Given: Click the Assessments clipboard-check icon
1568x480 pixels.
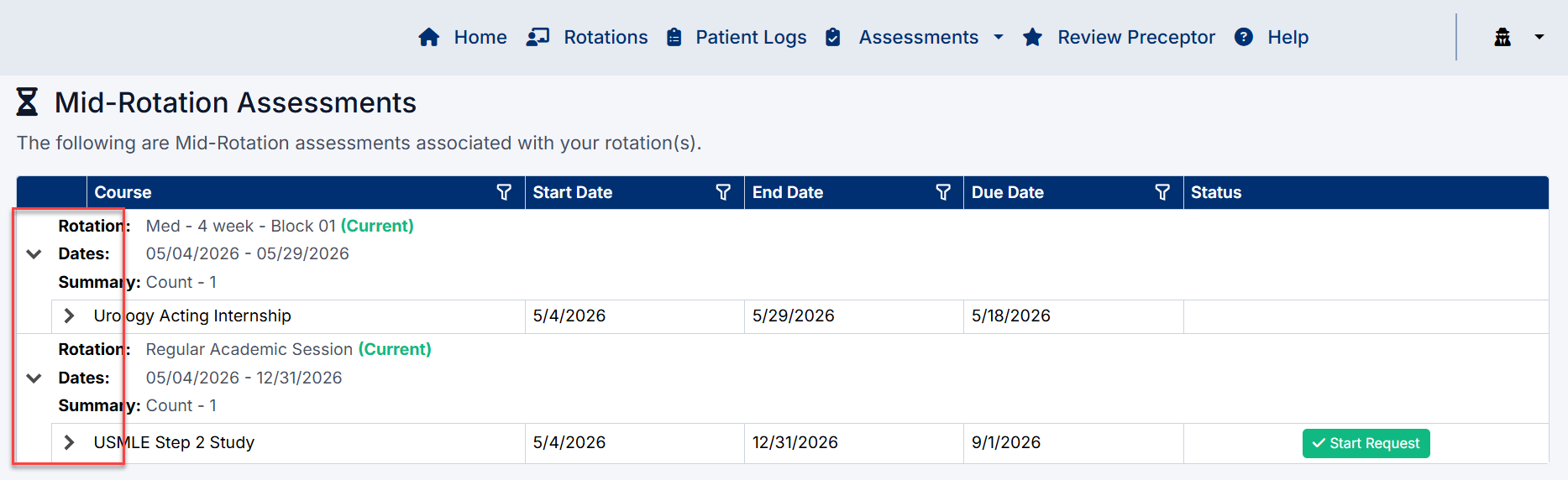Looking at the screenshot, I should point(832,37).
